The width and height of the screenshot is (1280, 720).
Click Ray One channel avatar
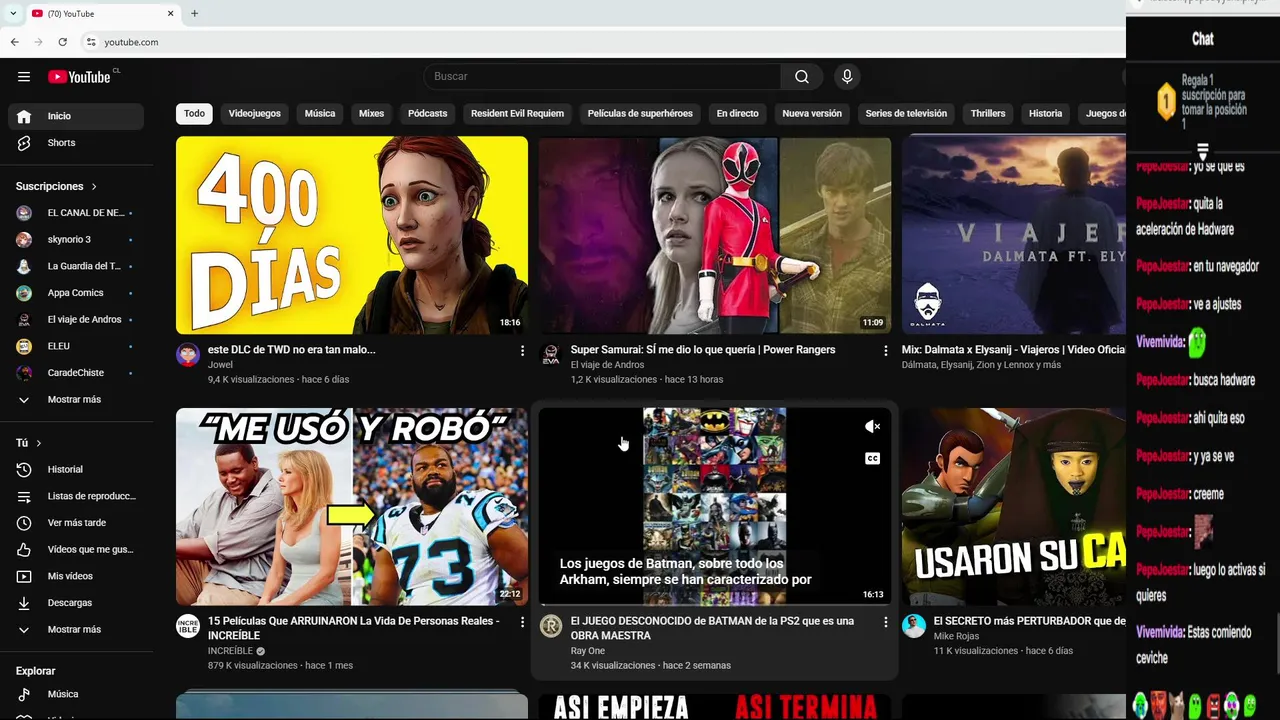click(x=551, y=626)
